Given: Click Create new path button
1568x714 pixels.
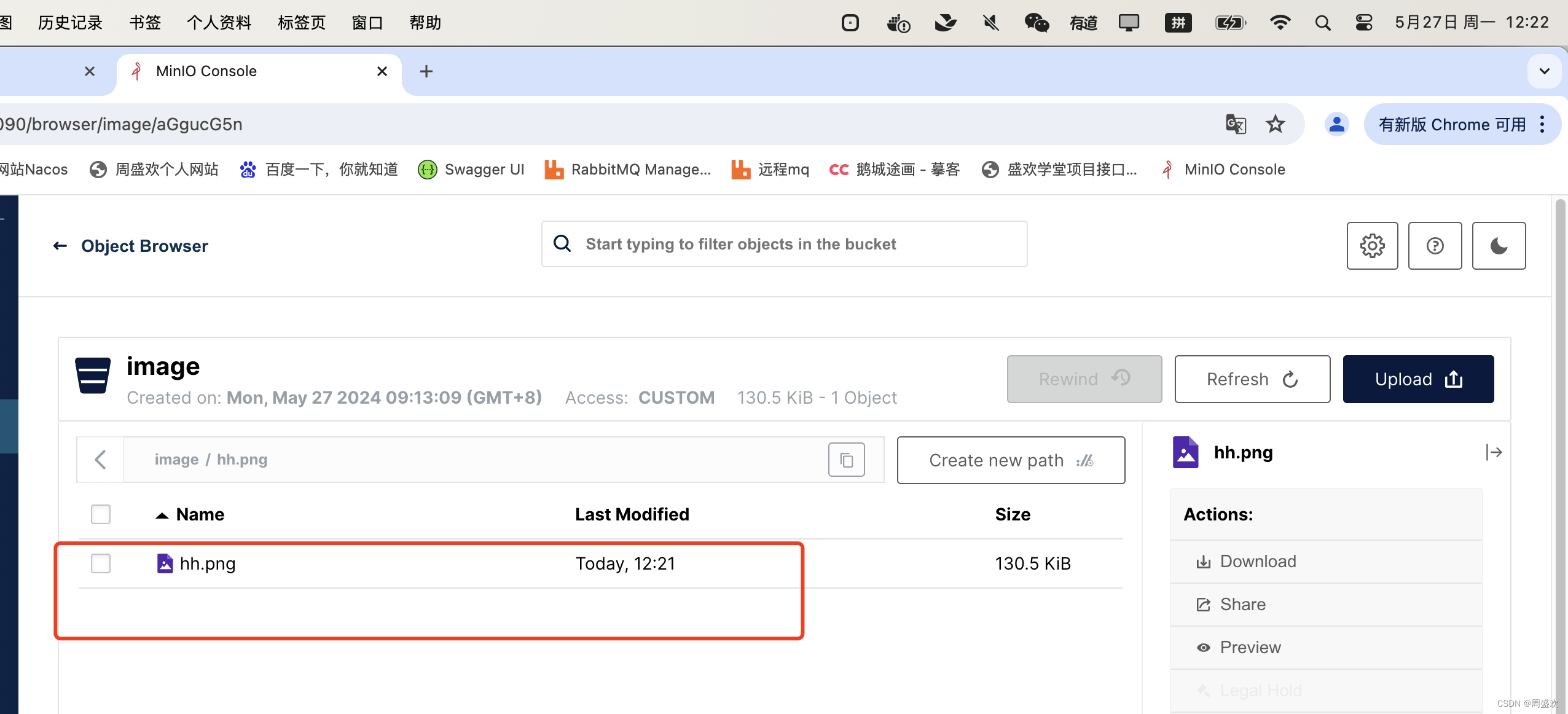Looking at the screenshot, I should 1011,460.
